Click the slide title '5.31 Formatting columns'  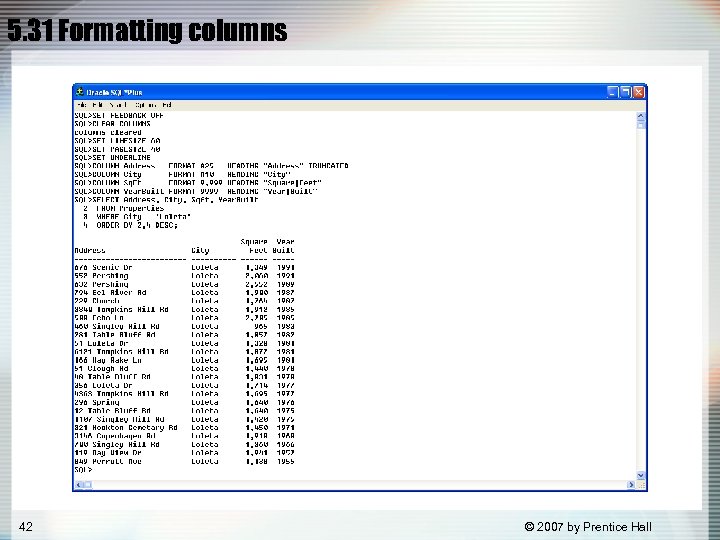[147, 30]
